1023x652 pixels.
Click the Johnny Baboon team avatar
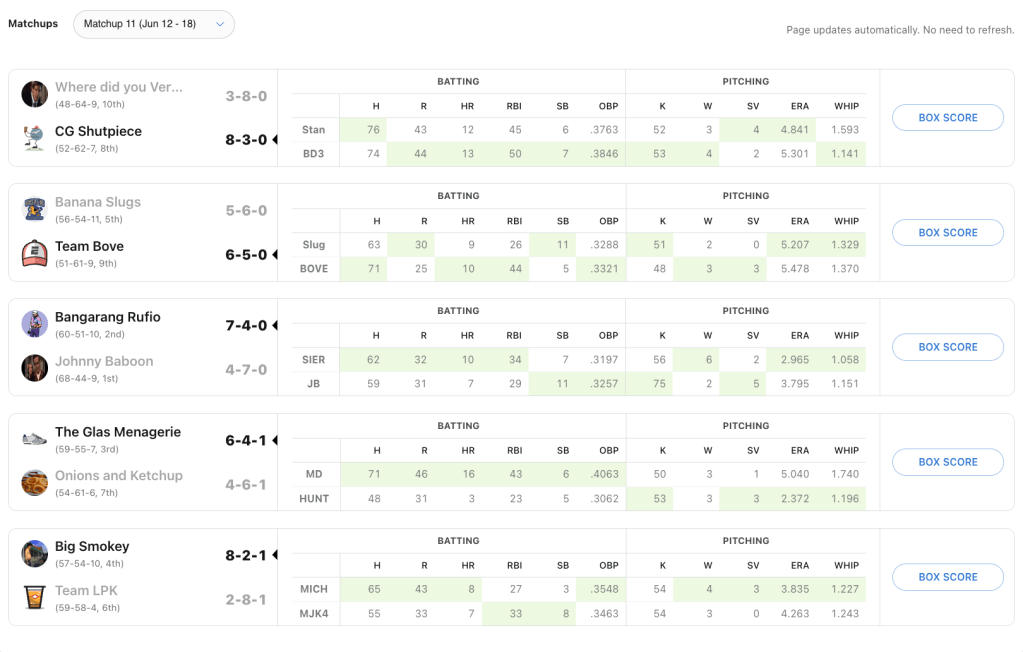point(35,368)
